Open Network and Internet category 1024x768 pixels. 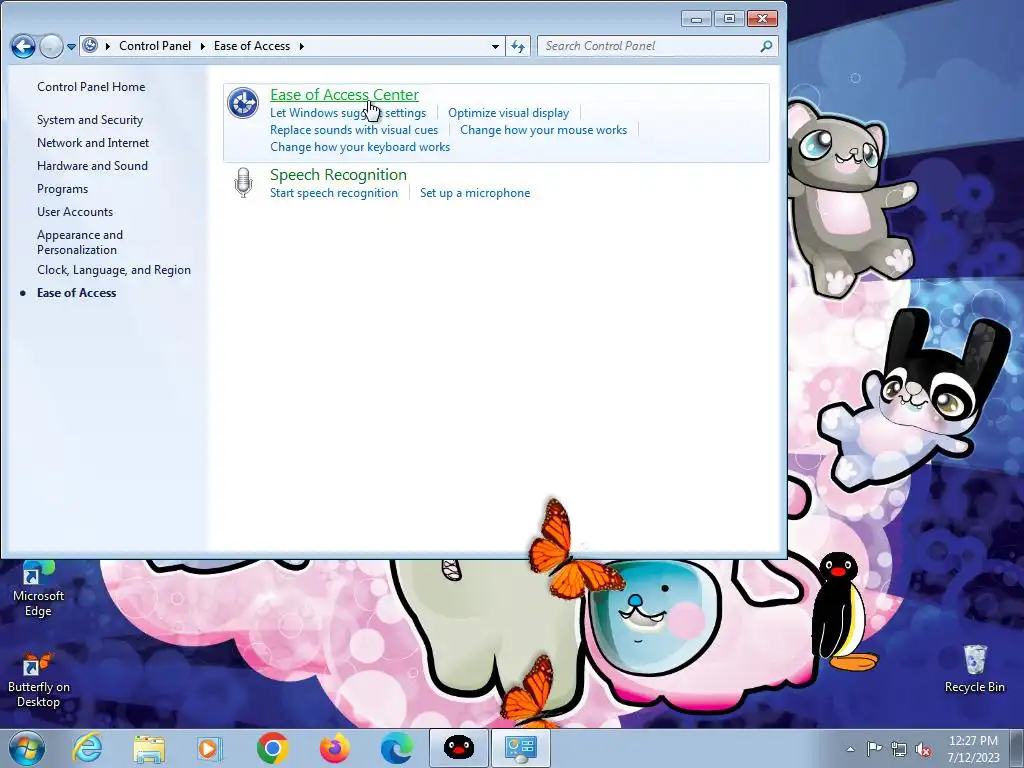[x=93, y=143]
